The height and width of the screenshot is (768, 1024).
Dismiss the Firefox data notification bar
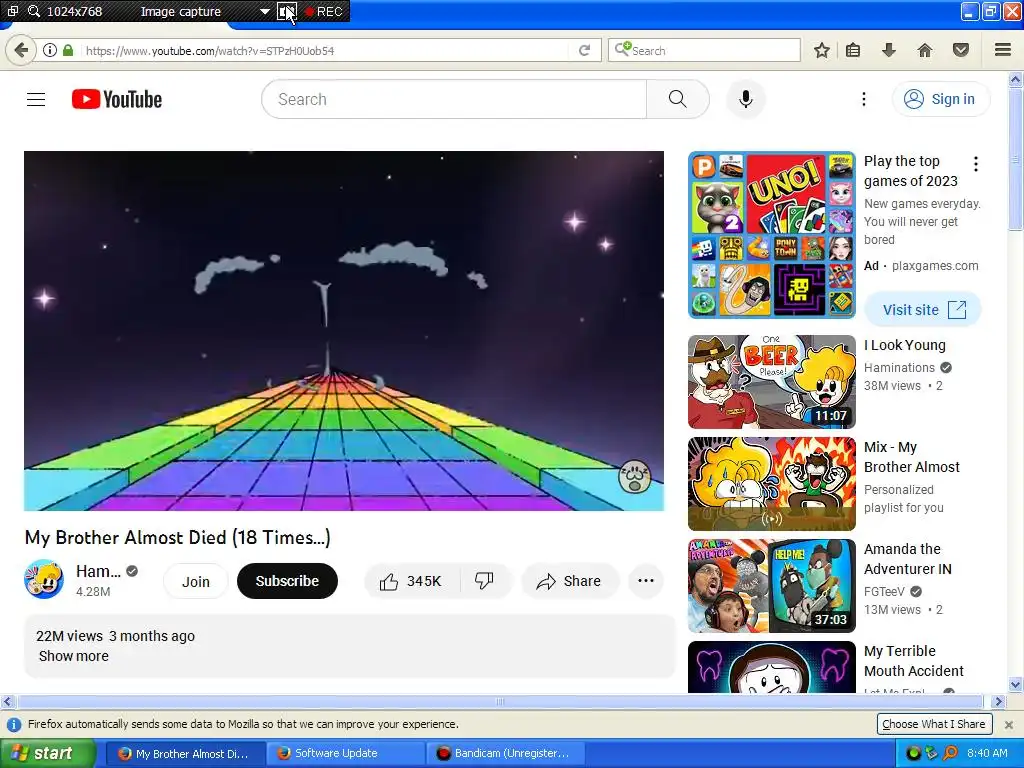[1009, 725]
